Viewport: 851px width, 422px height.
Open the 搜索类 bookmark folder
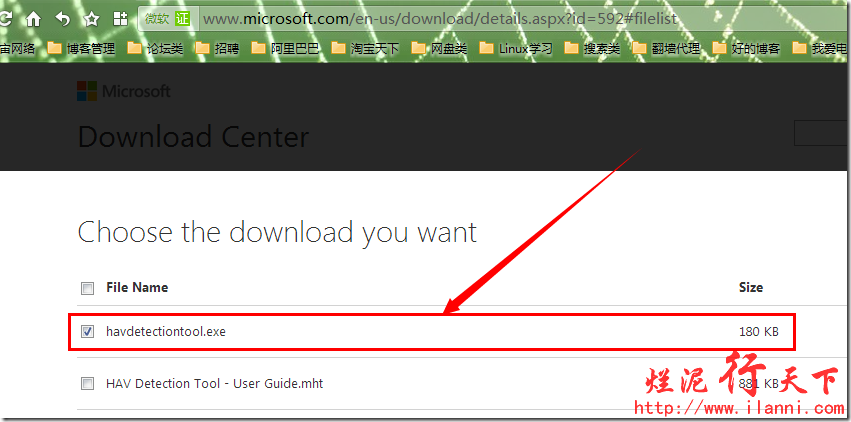[593, 49]
